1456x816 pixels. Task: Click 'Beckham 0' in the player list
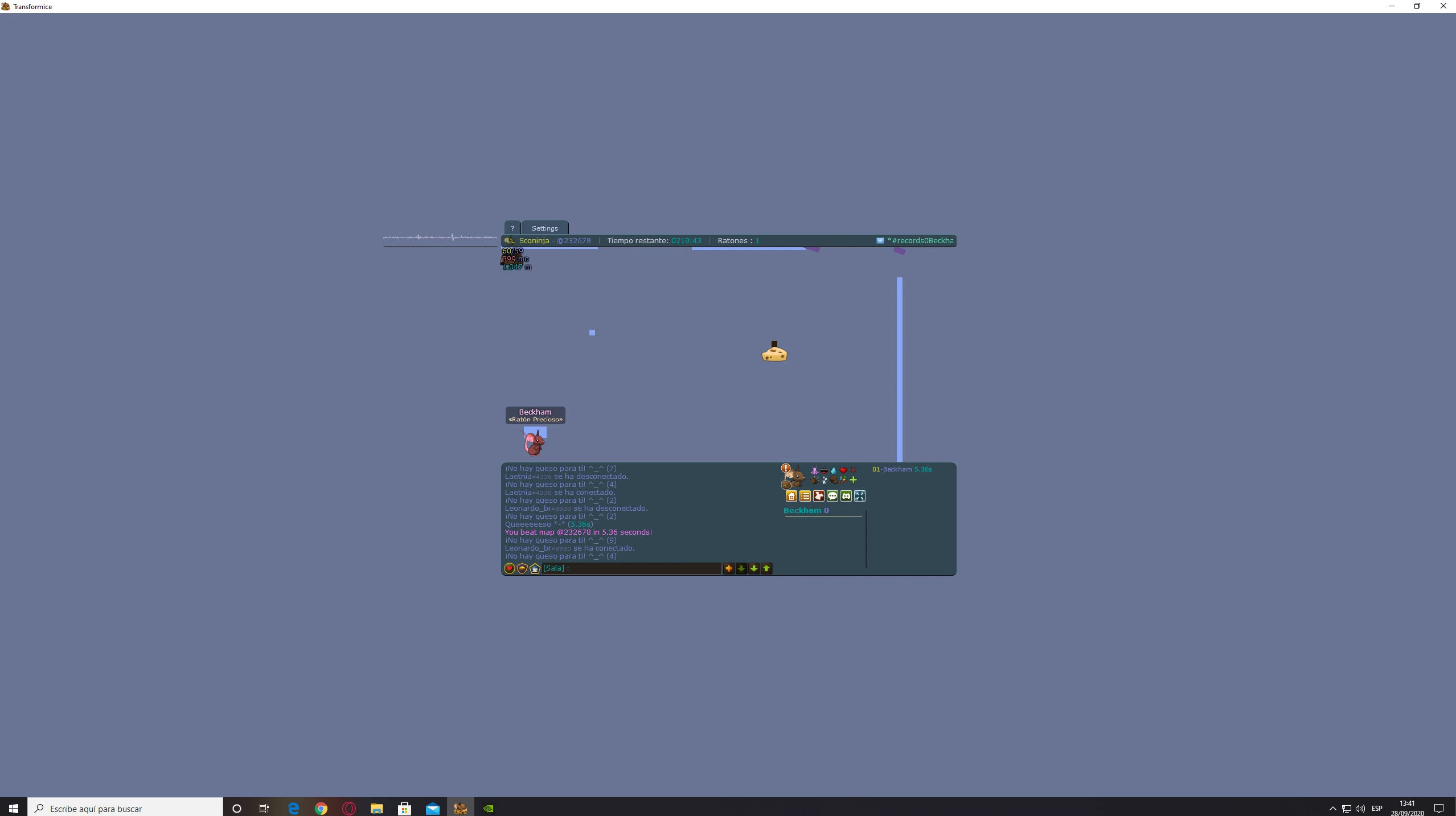(806, 510)
